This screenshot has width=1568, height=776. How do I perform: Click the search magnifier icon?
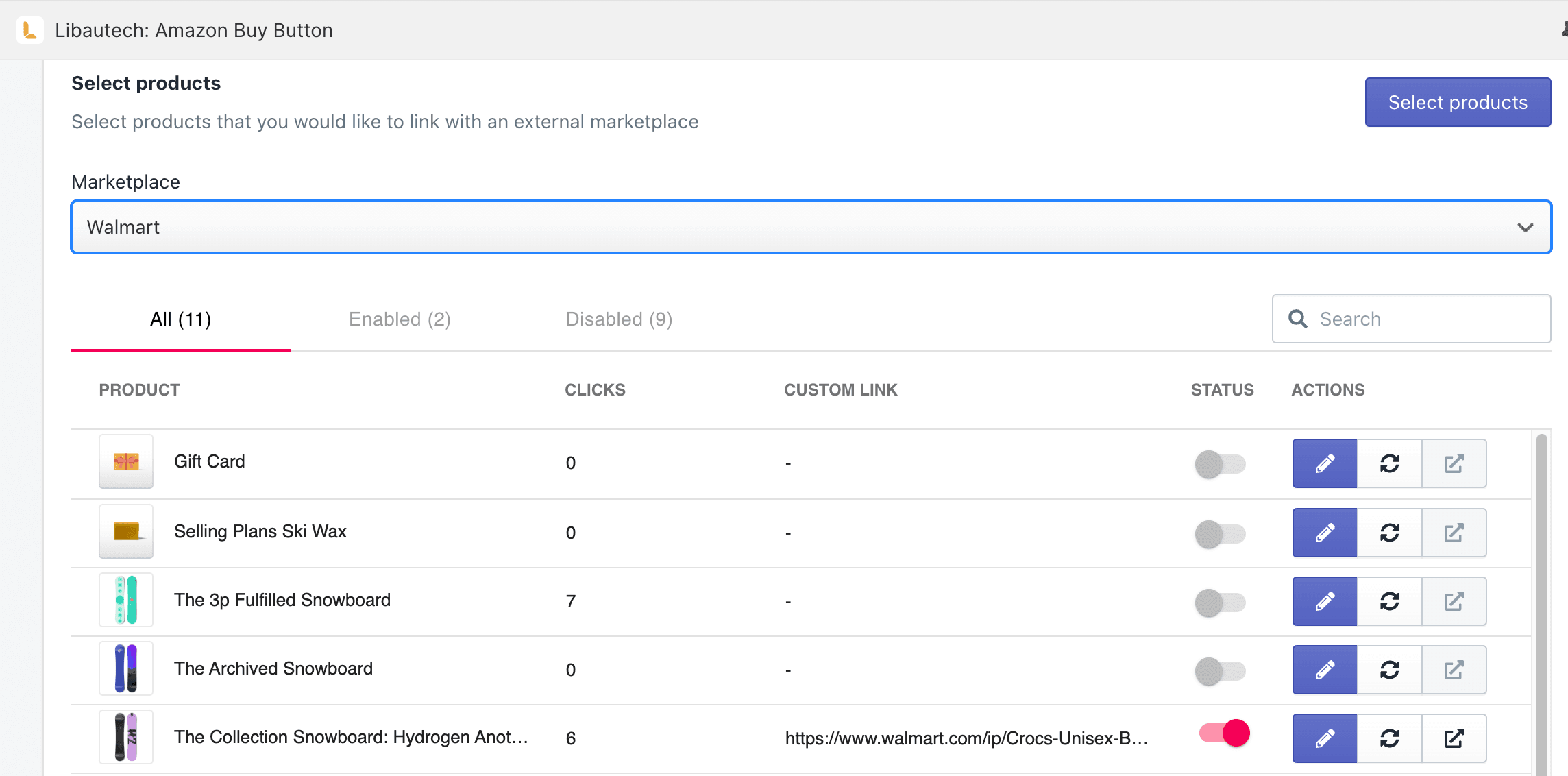[1297, 319]
